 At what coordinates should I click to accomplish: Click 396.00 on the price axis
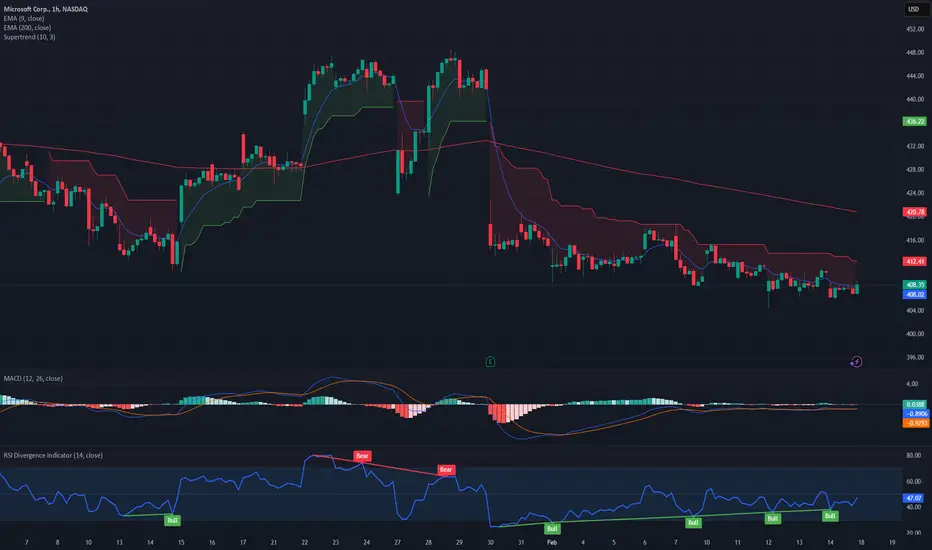click(915, 357)
